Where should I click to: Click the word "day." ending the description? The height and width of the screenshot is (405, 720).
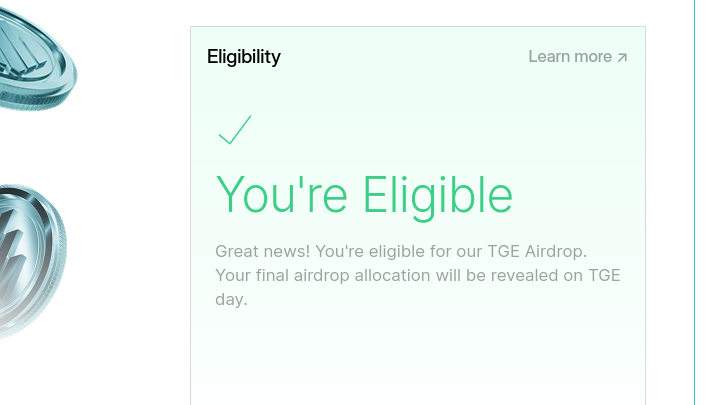231,299
